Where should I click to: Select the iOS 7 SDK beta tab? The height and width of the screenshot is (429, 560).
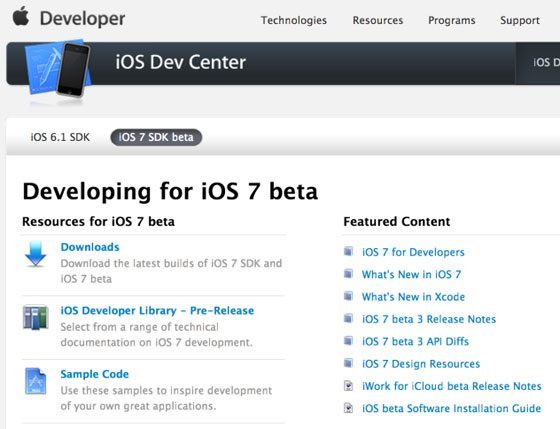click(x=156, y=137)
